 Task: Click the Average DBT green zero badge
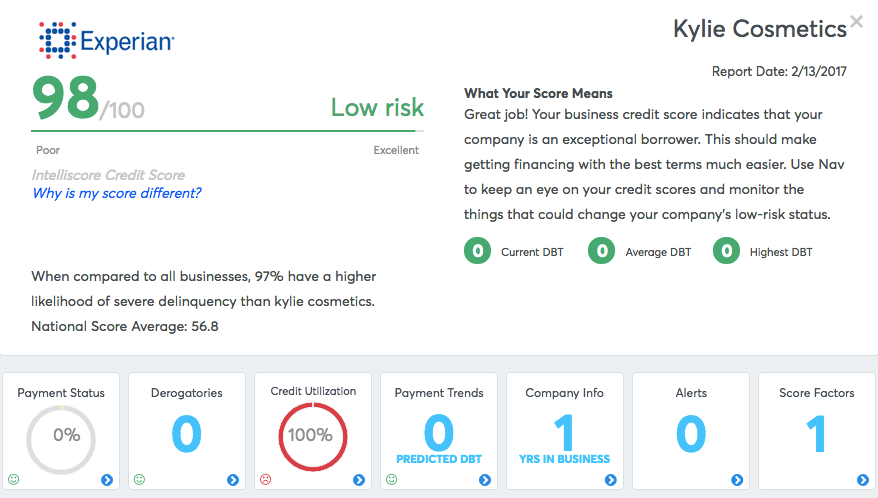click(601, 250)
